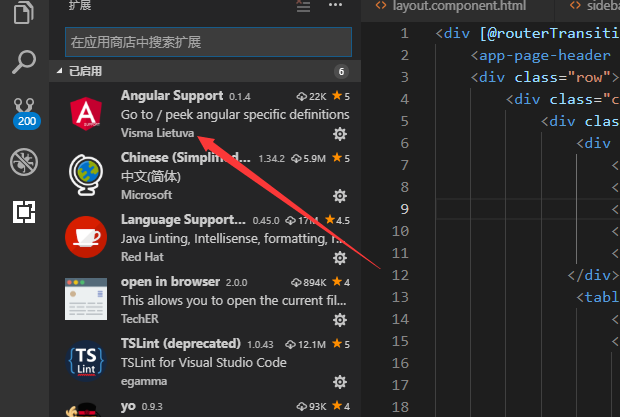Click the Visma Lietuva publisher name
The image size is (620, 417).
pos(157,133)
